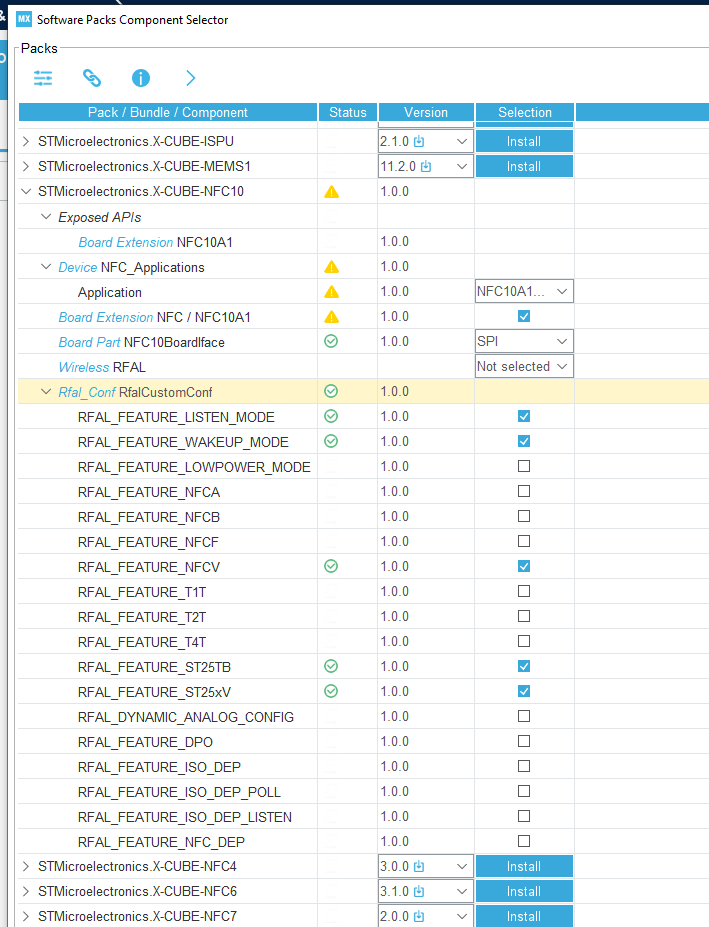The image size is (709, 927).
Task: Open X-CUBE-MEMS1 version 11.2.0 dropdown
Action: tap(462, 167)
